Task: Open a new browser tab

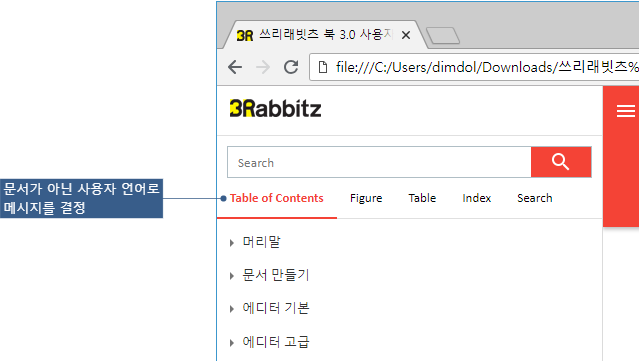Action: click(x=443, y=36)
